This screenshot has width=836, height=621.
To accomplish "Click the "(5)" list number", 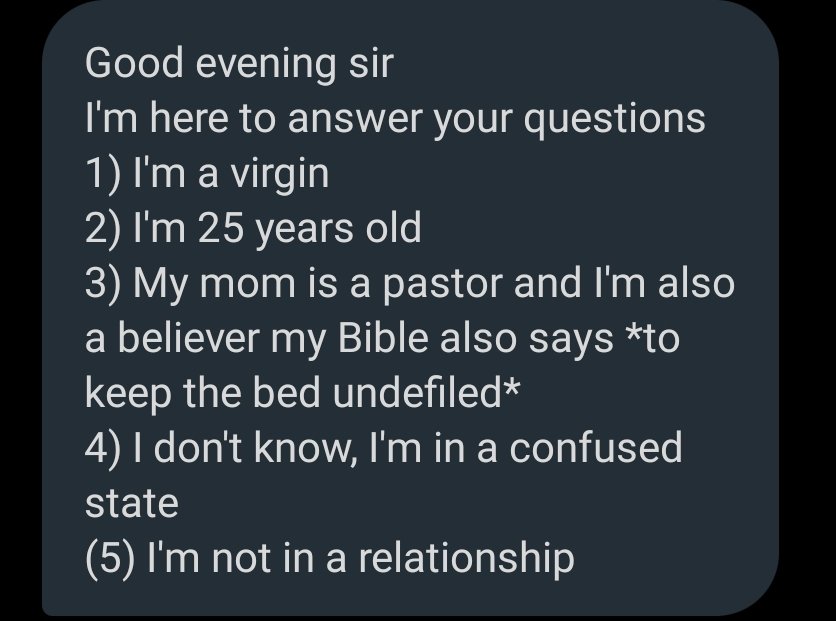I will click(x=110, y=557).
